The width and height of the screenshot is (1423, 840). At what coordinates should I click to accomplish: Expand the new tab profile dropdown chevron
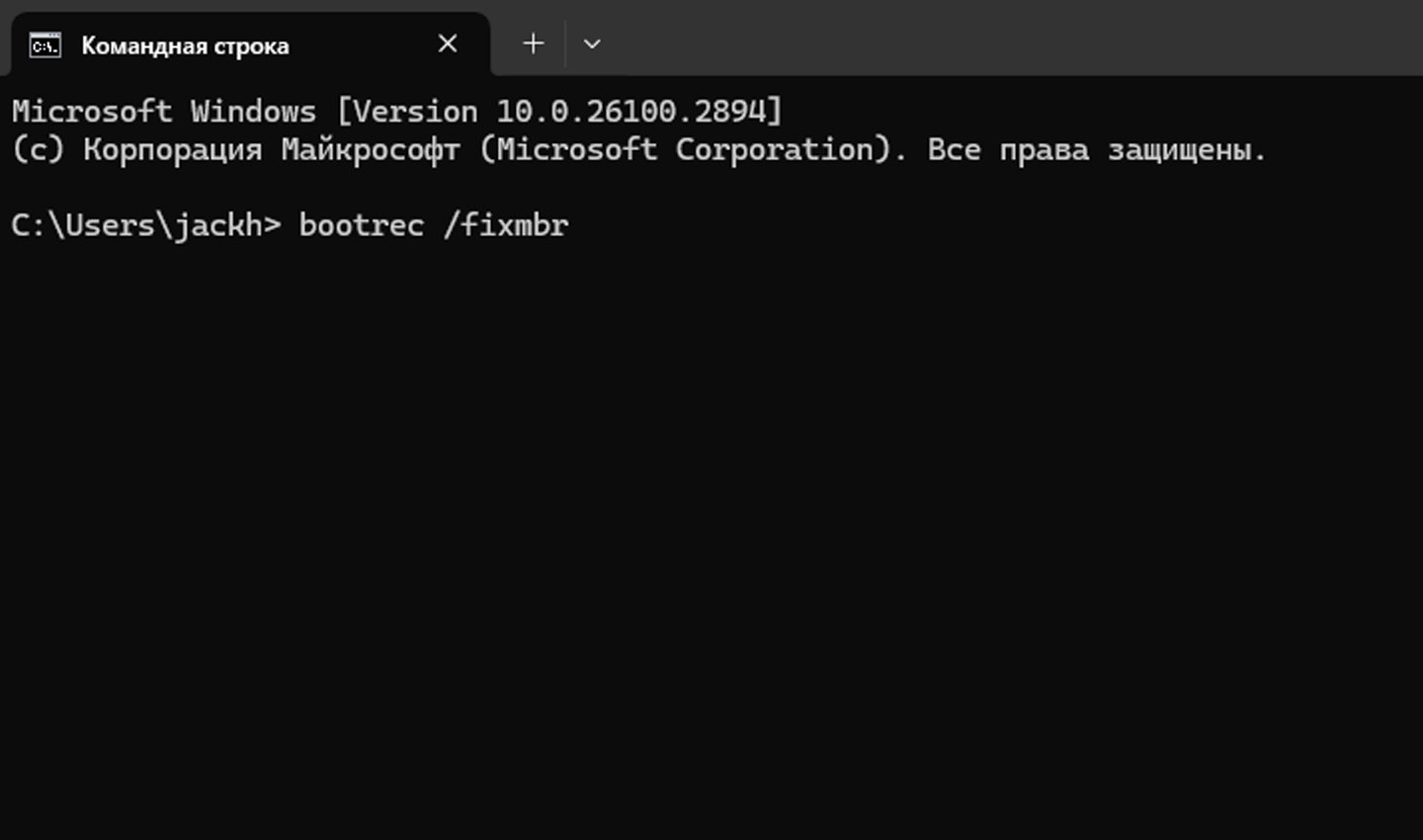pyautogui.click(x=592, y=43)
